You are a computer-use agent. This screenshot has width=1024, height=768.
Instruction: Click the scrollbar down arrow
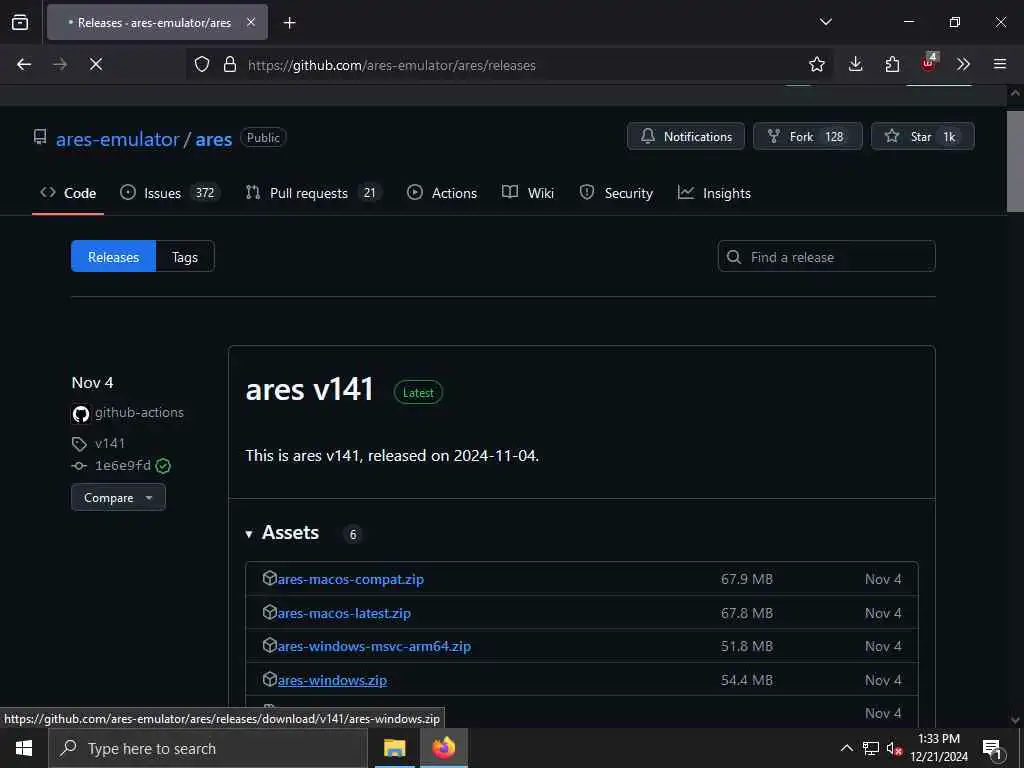click(1015, 720)
